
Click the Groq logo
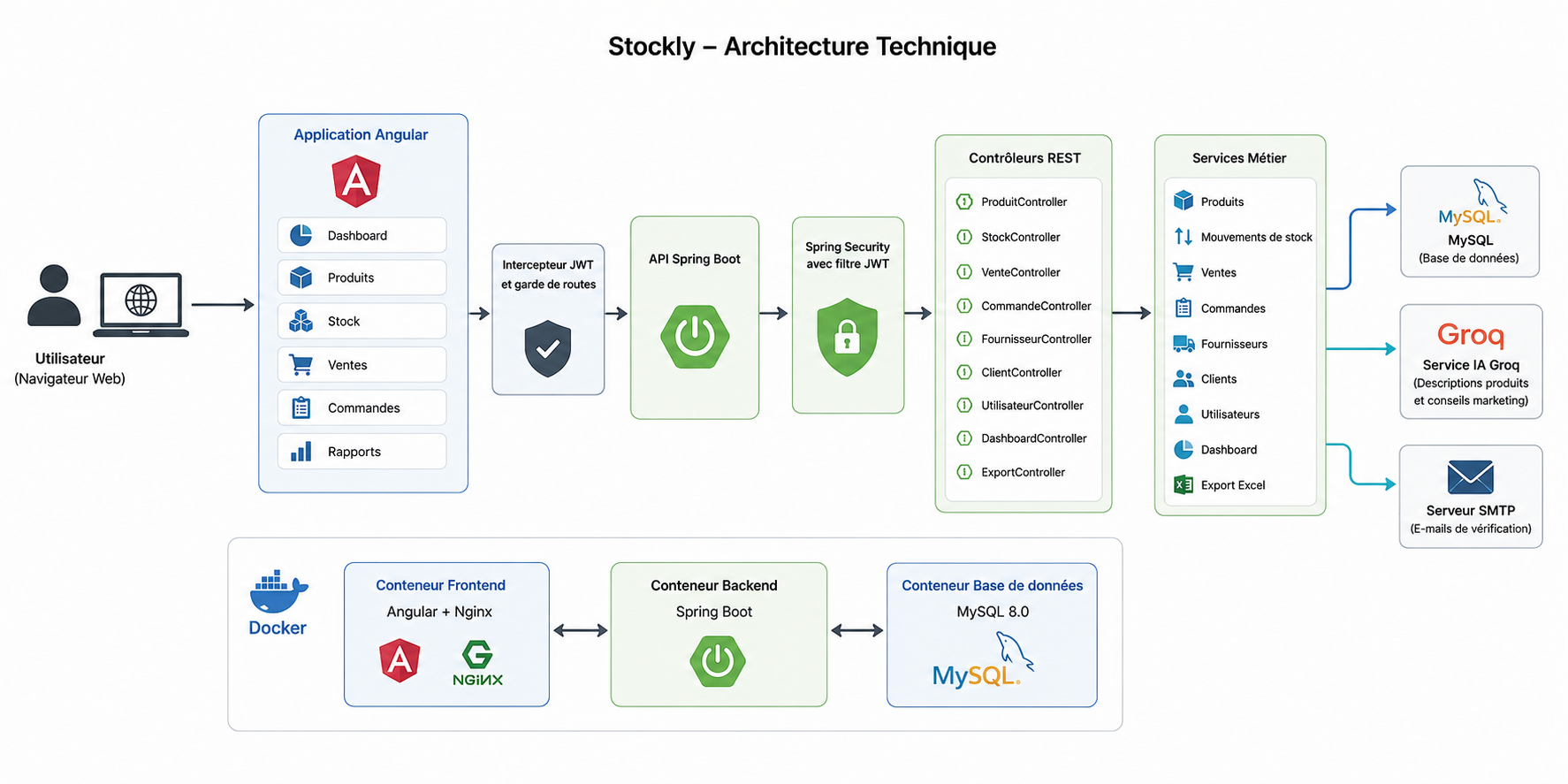[x=1471, y=335]
